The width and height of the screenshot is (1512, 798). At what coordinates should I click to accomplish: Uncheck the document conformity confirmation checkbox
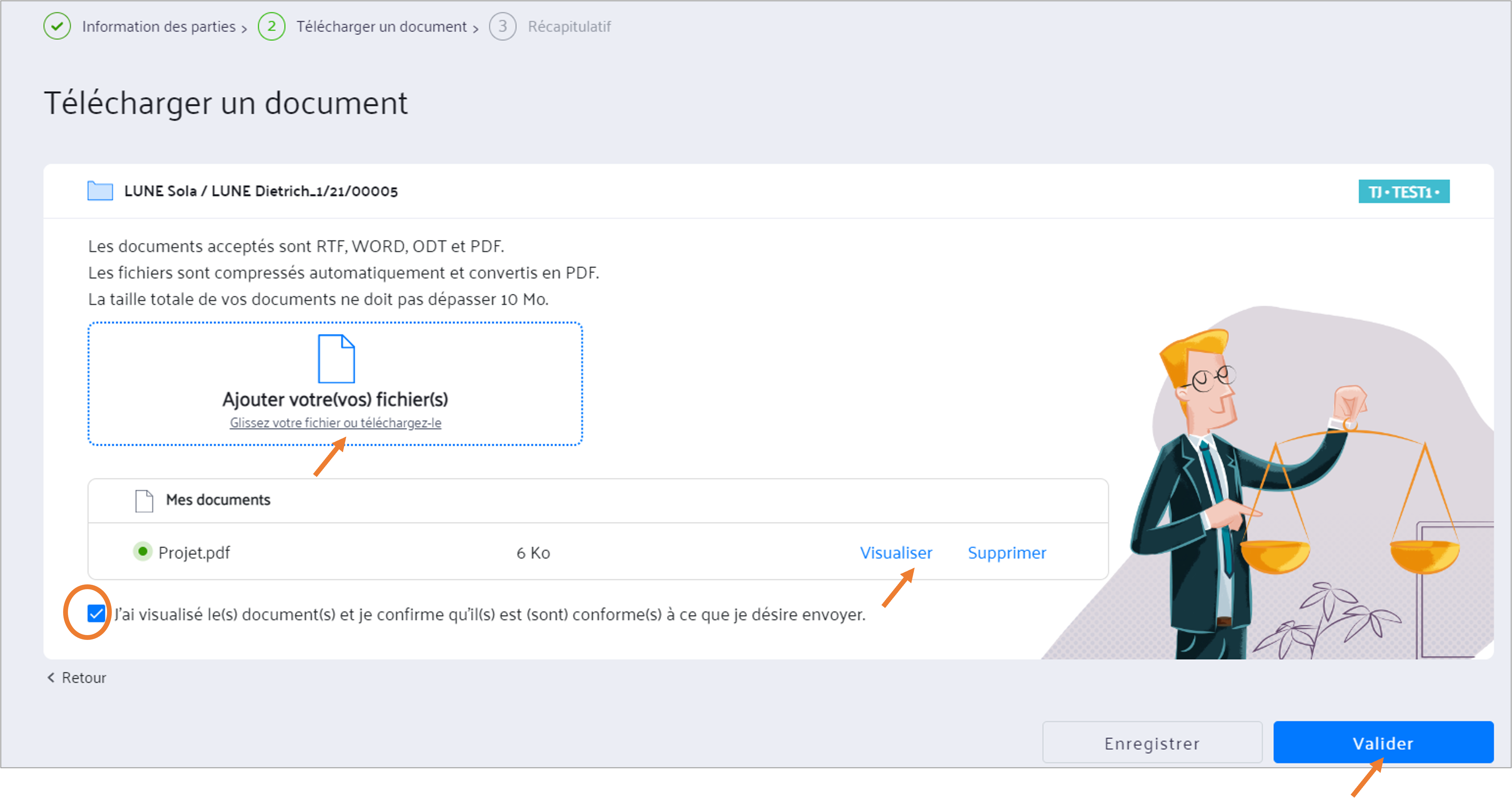pyautogui.click(x=96, y=614)
